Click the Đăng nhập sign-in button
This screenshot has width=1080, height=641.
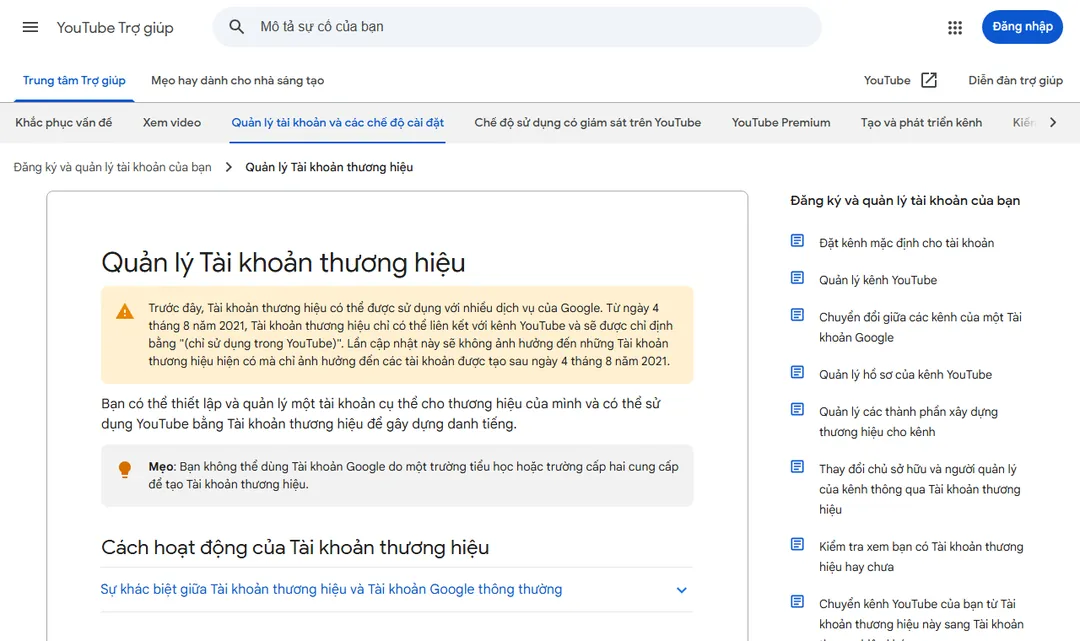click(1022, 27)
